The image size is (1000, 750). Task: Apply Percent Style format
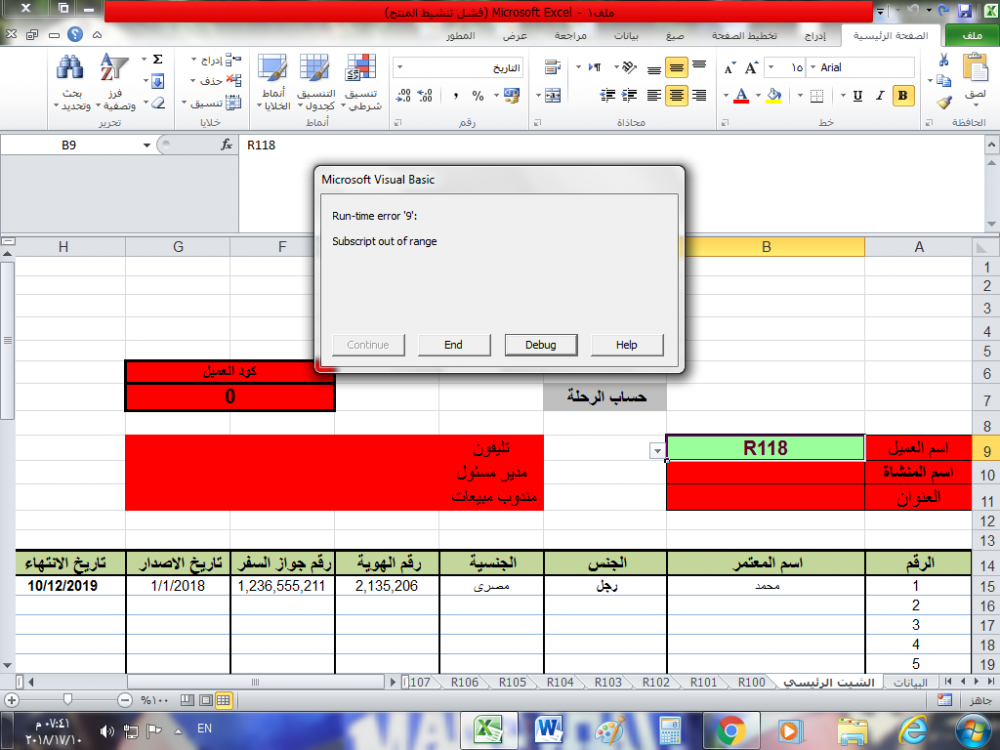(x=478, y=96)
